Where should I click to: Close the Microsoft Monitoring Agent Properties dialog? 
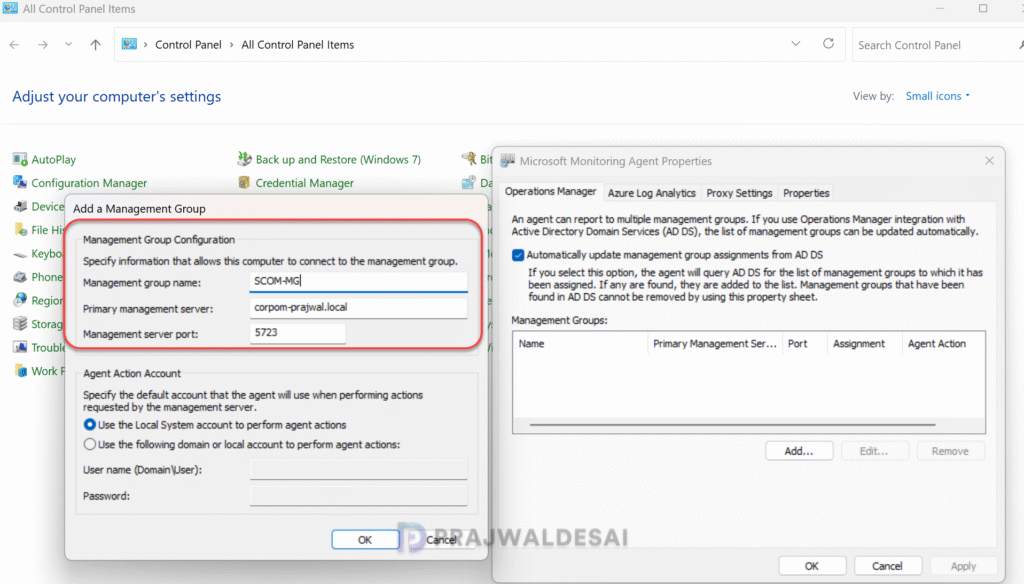coord(989,161)
